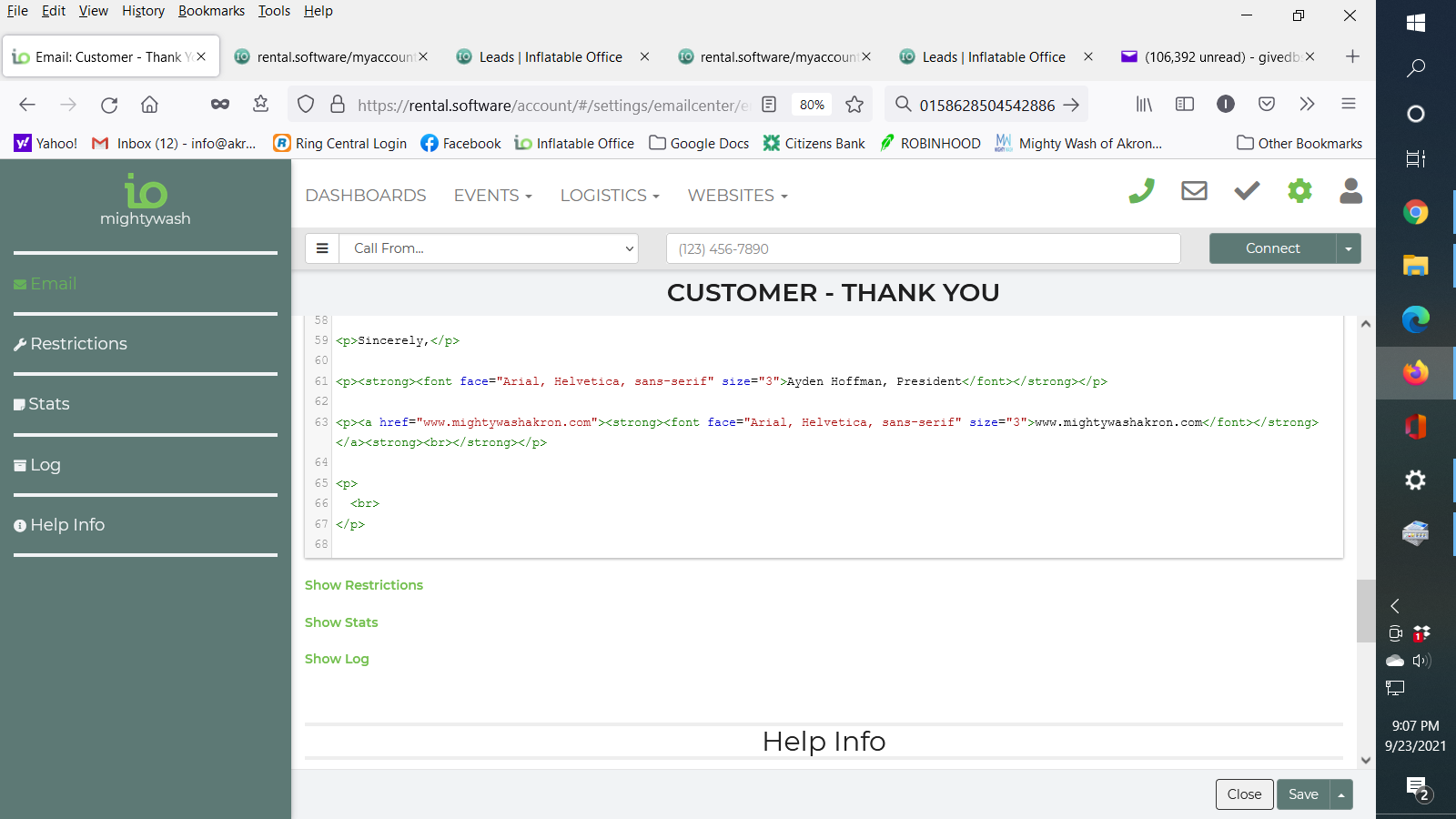Click the page vertical scrollbar thumb
The image size is (1456, 819).
(x=1365, y=610)
